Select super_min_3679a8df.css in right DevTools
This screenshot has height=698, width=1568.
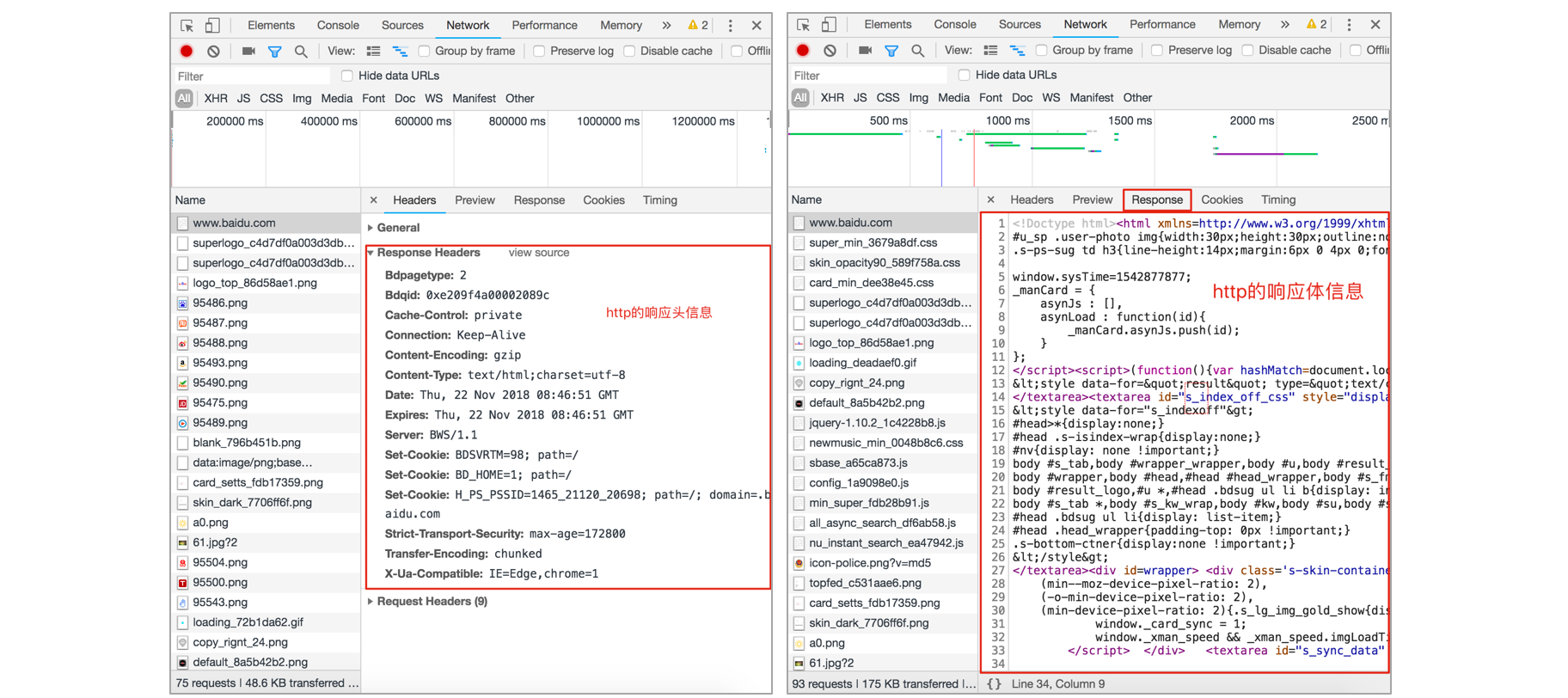[x=883, y=243]
